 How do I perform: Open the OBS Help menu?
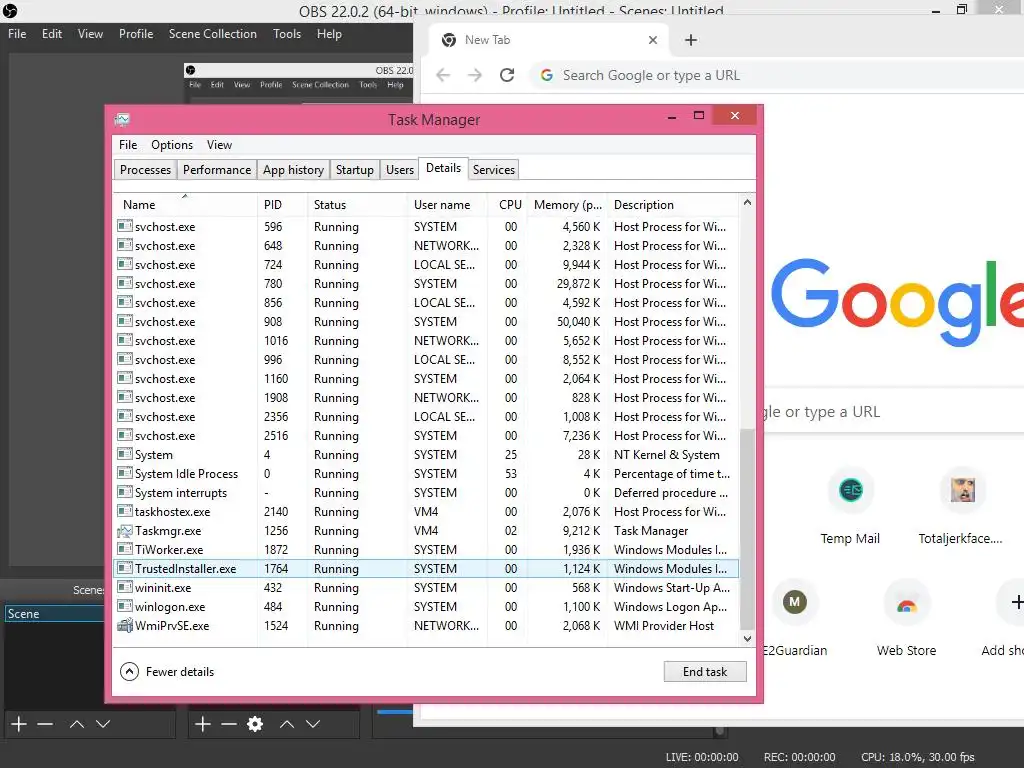pos(329,34)
